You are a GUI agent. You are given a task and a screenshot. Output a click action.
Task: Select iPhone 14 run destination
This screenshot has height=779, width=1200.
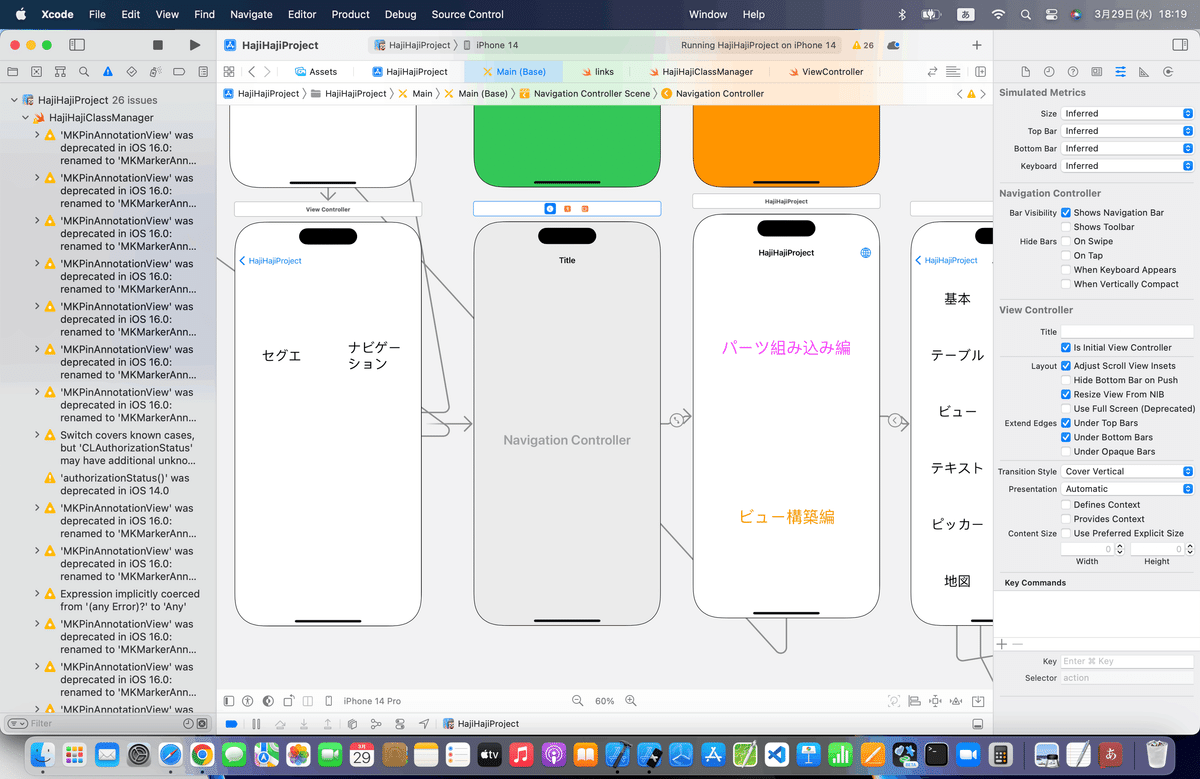[x=490, y=45]
